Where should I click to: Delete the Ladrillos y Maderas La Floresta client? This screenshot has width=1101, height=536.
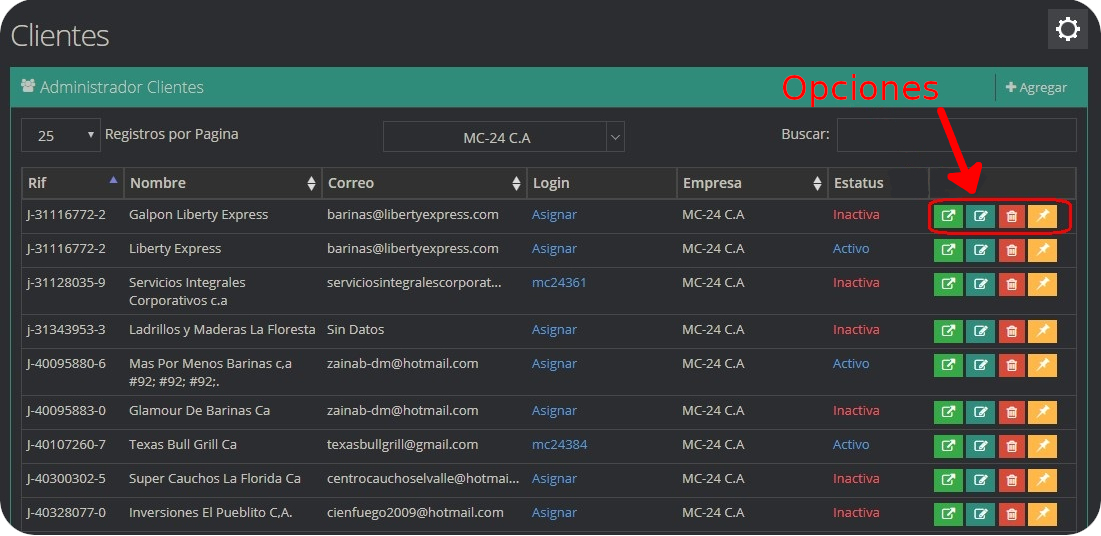(x=1011, y=331)
